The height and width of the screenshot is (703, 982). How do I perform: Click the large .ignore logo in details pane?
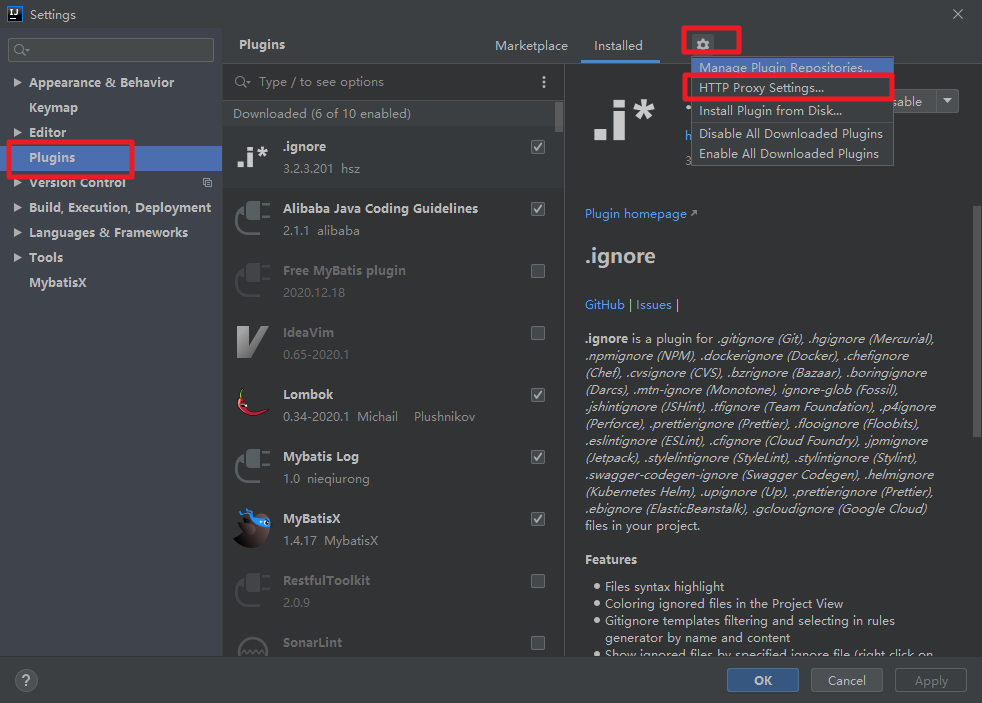[x=624, y=120]
